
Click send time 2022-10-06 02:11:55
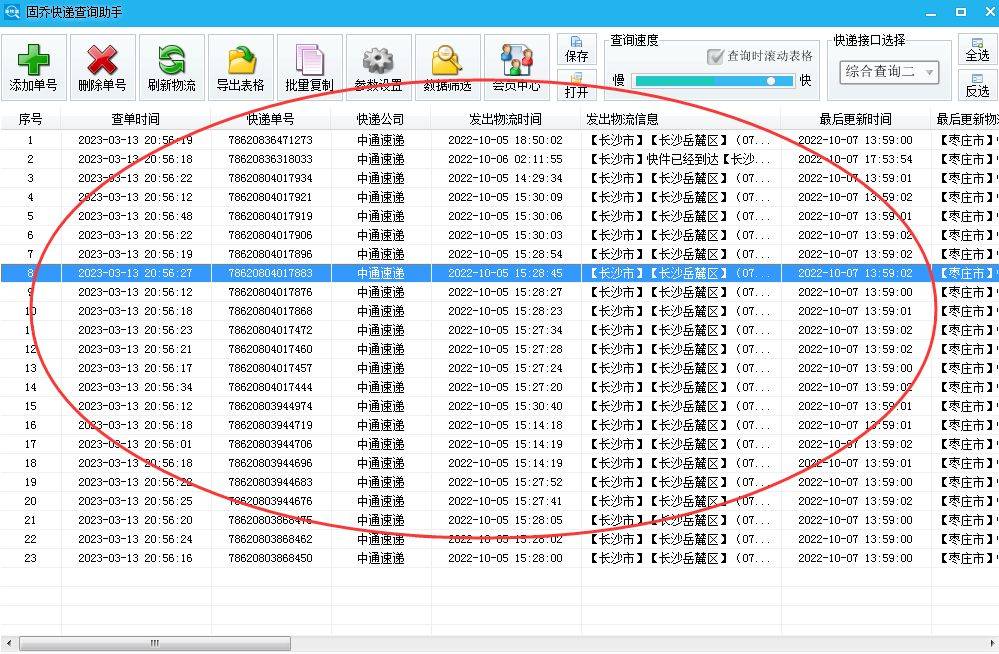[505, 159]
